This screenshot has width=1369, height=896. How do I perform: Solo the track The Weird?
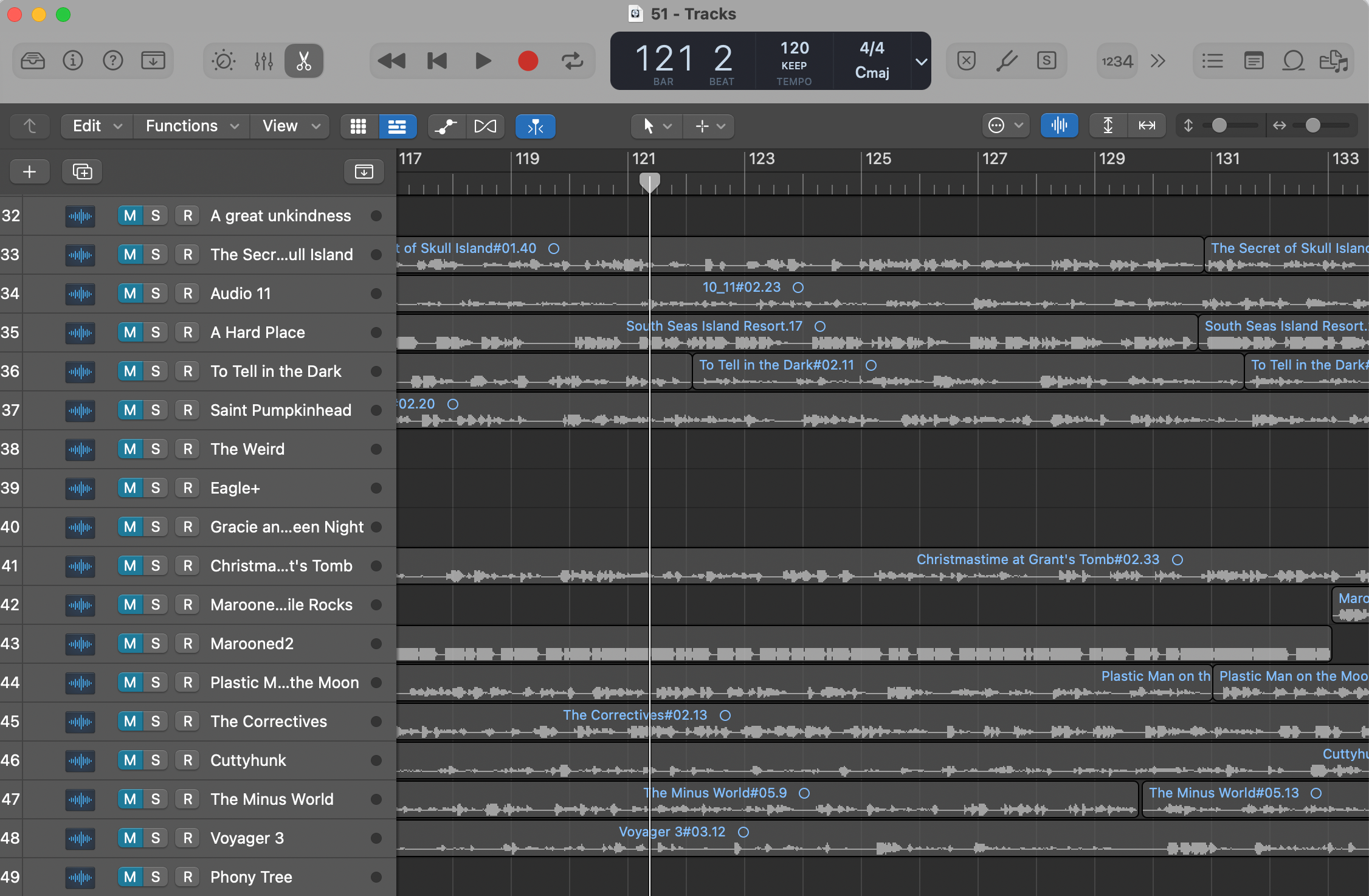point(156,449)
